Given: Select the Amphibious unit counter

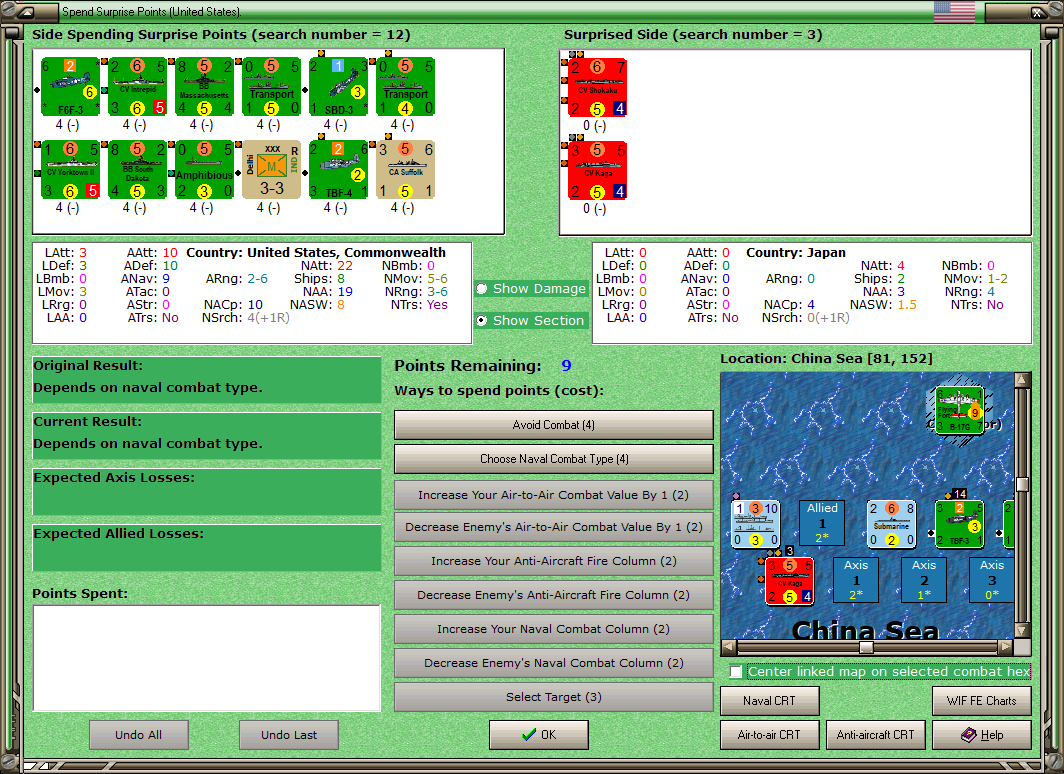Looking at the screenshot, I should (x=204, y=170).
